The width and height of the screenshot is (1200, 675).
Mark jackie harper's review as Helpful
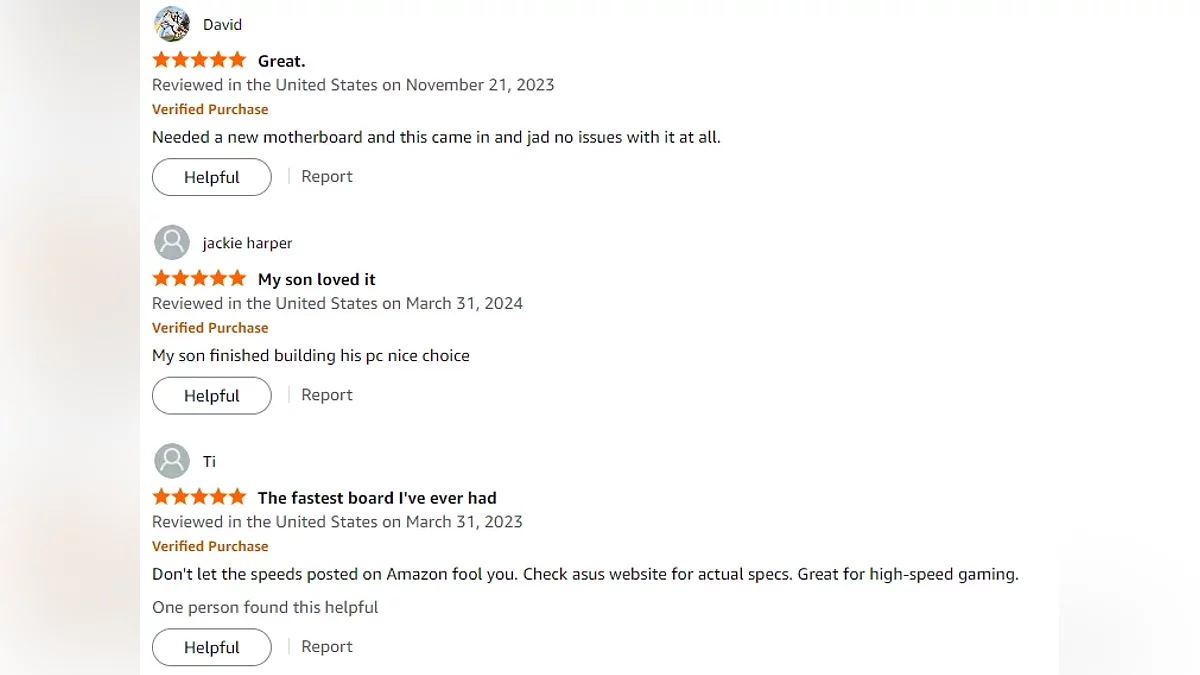[212, 396]
